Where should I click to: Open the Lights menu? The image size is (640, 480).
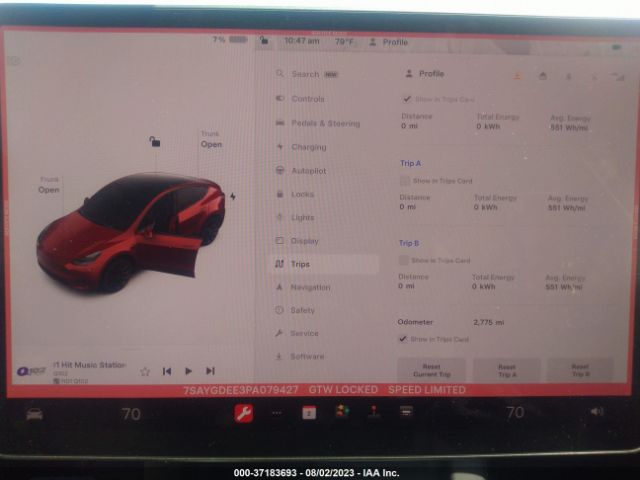click(x=295, y=218)
